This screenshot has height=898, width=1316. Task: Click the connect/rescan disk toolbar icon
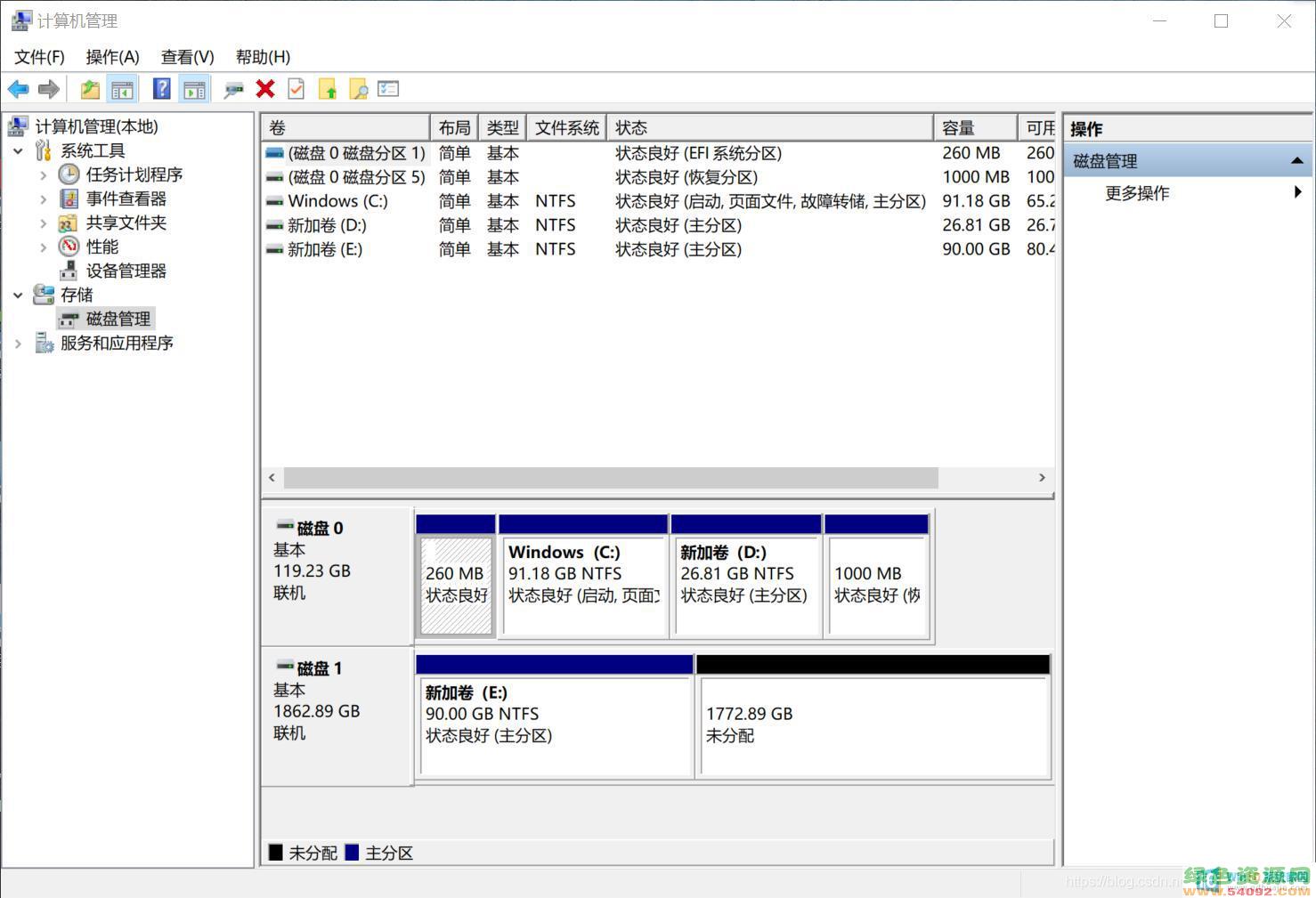[233, 89]
